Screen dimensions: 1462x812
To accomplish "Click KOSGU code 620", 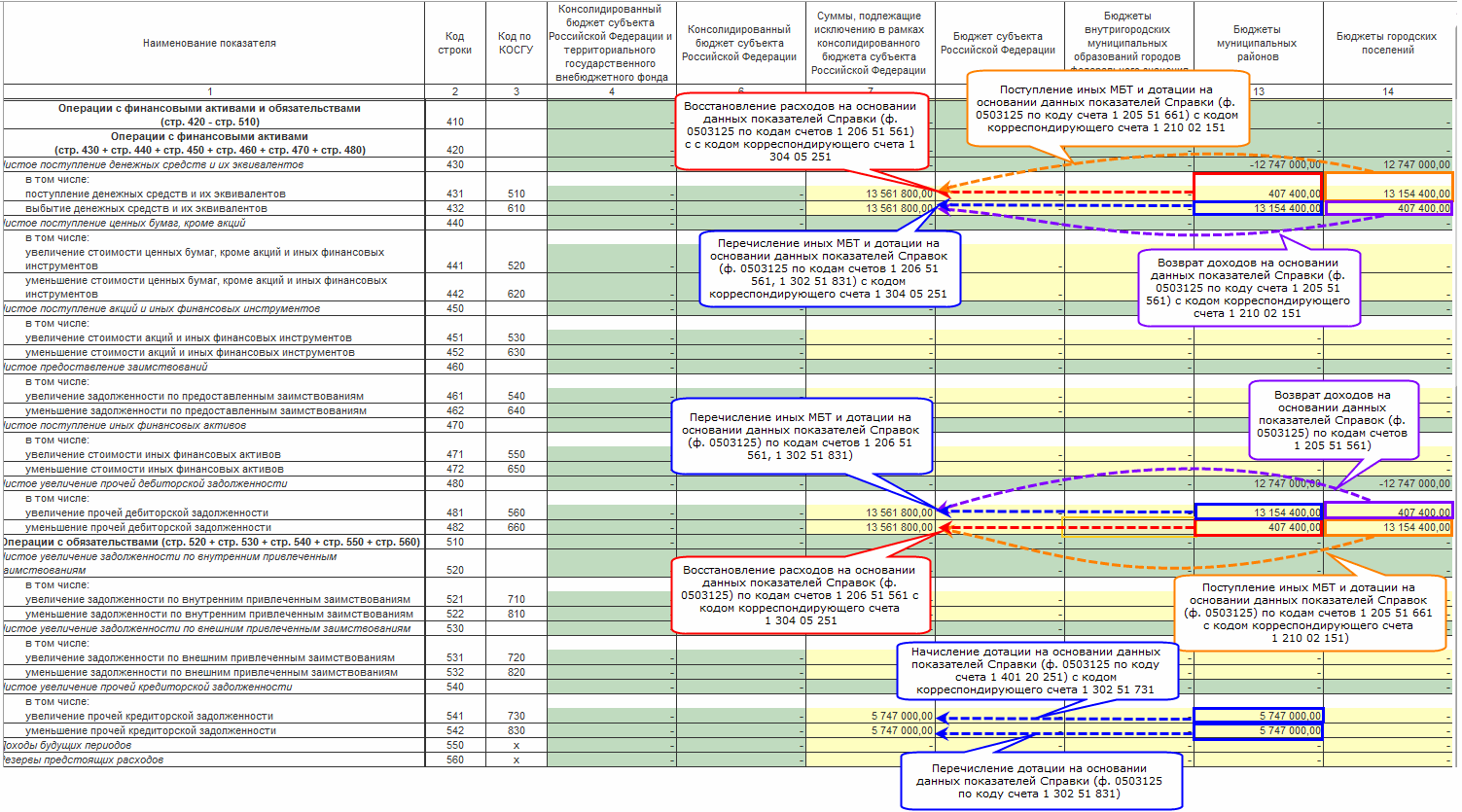I will (x=516, y=294).
